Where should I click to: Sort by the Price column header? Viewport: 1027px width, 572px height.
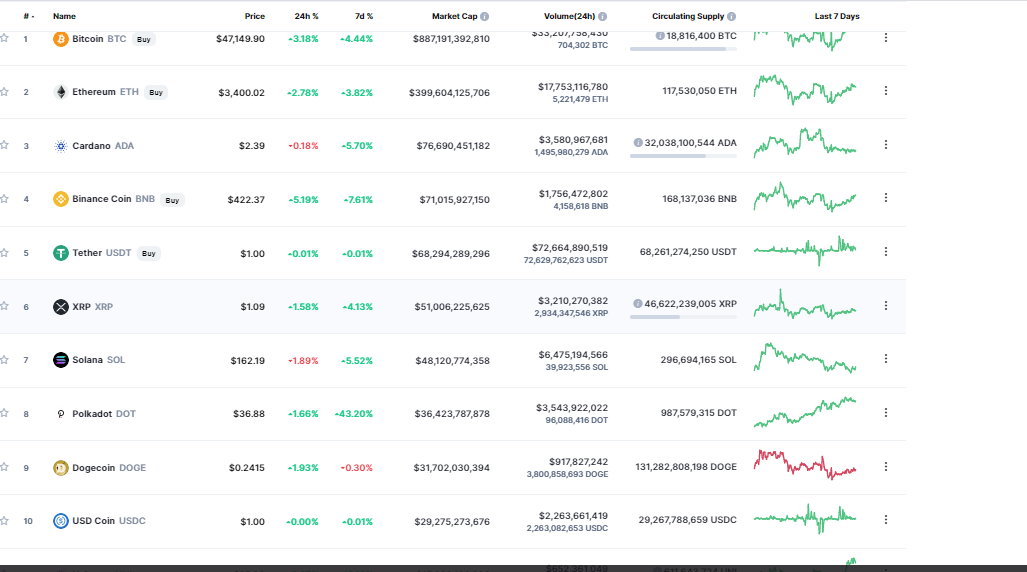click(x=255, y=16)
